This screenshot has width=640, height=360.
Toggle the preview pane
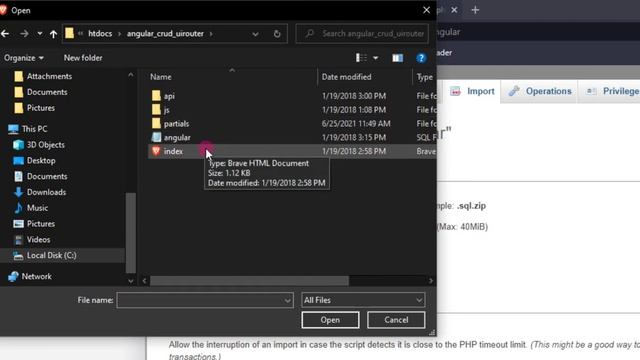[398, 58]
